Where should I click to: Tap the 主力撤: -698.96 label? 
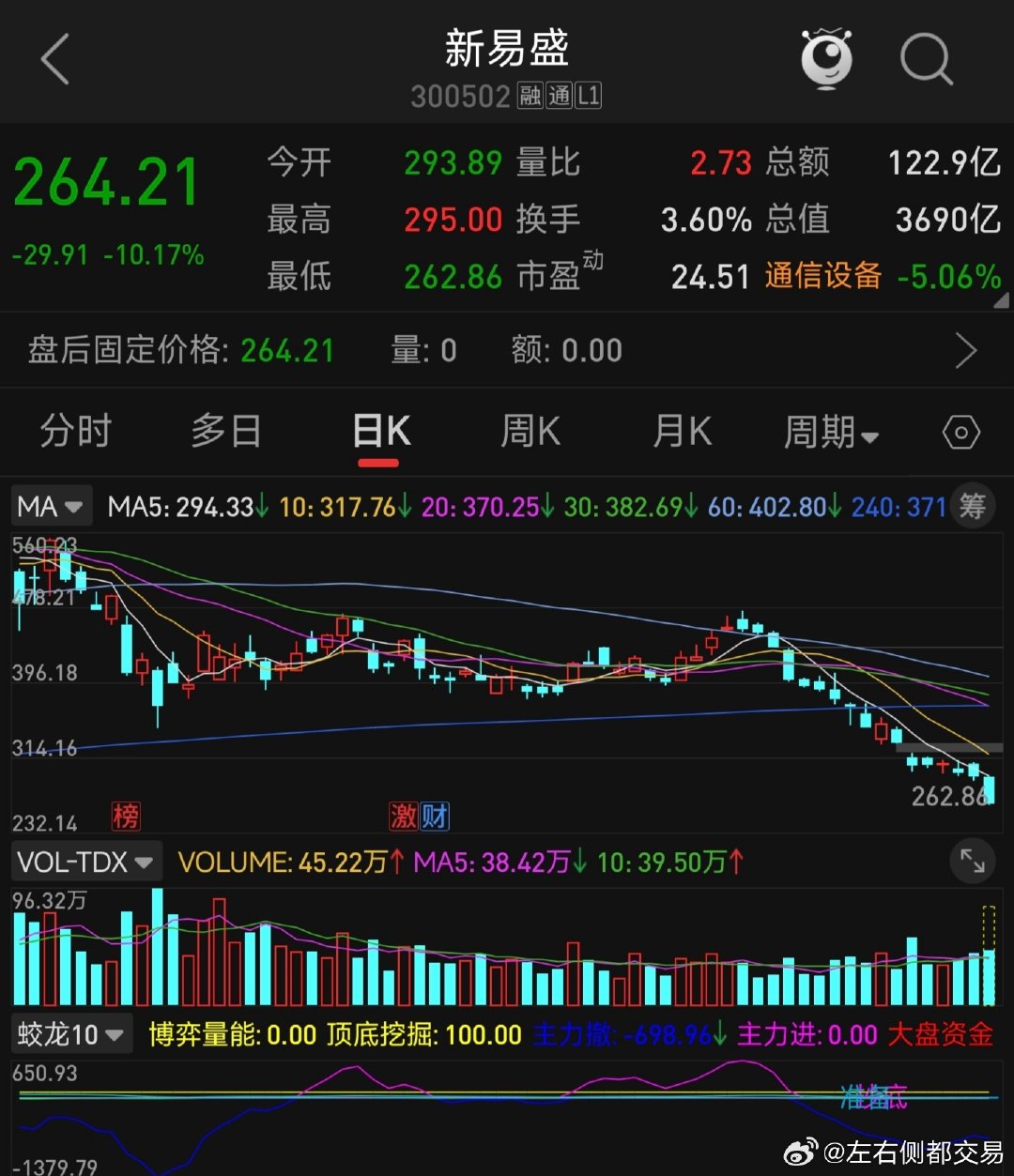[630, 1035]
